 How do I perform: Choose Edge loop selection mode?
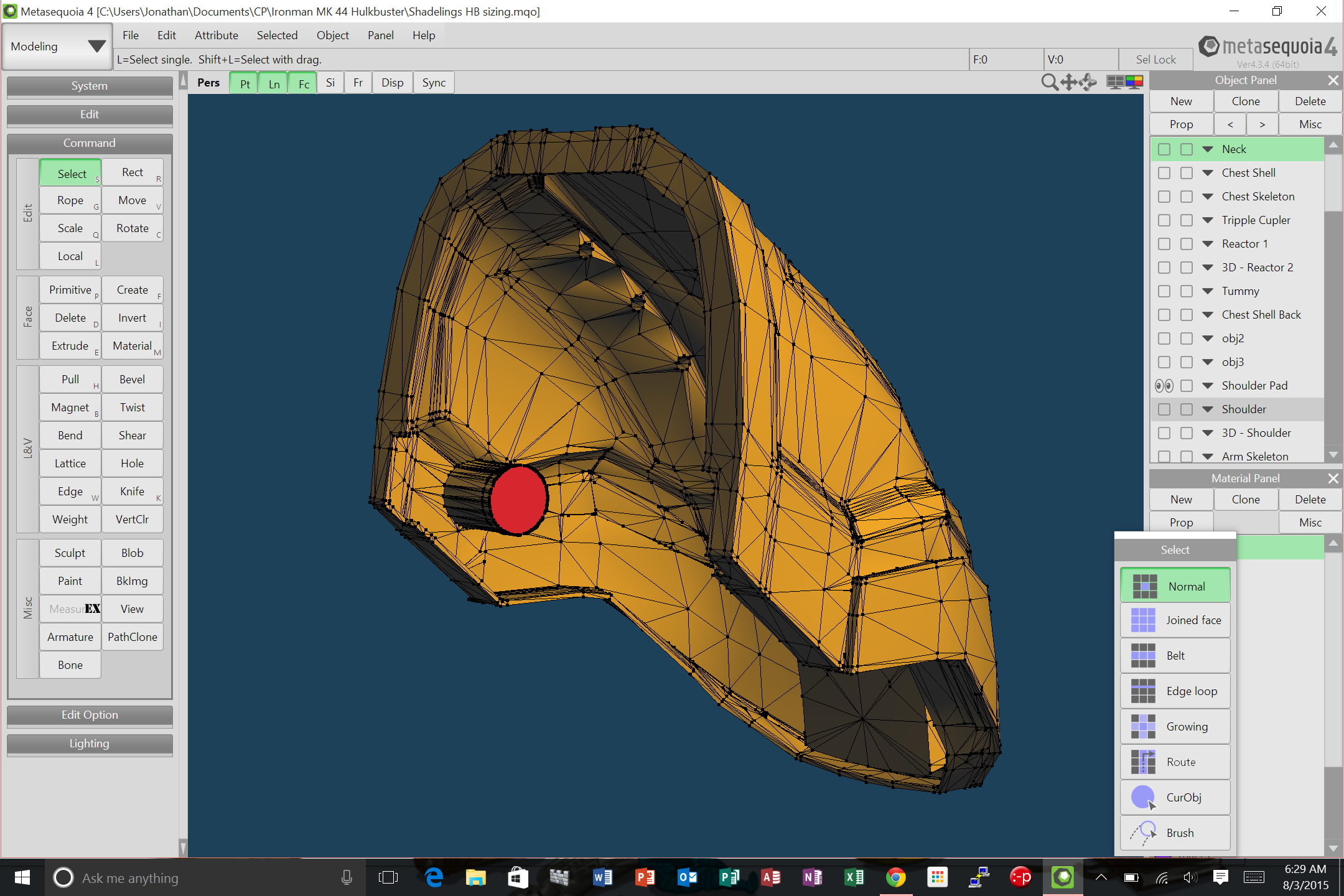click(1175, 691)
